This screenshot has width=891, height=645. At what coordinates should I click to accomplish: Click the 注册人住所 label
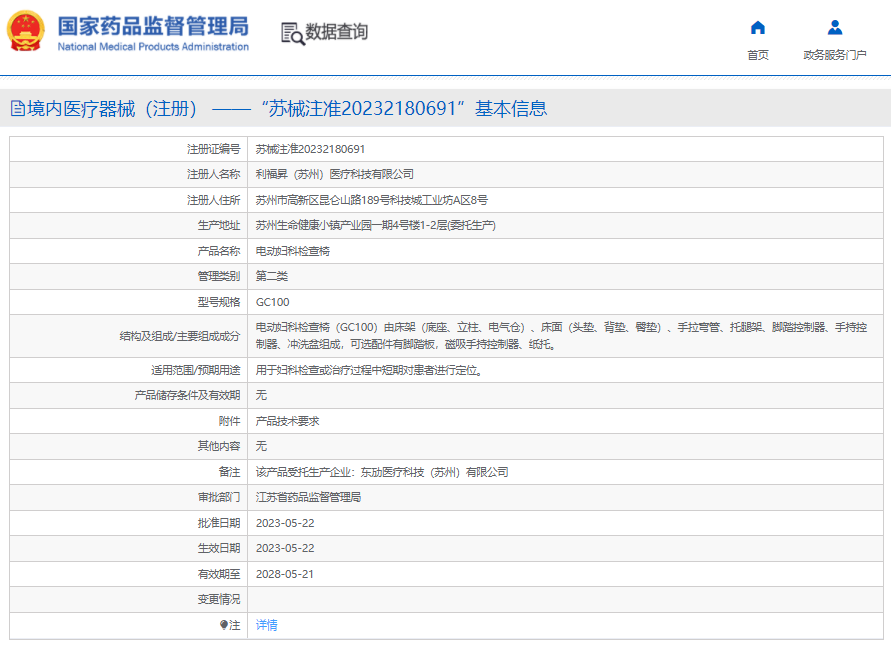point(214,200)
